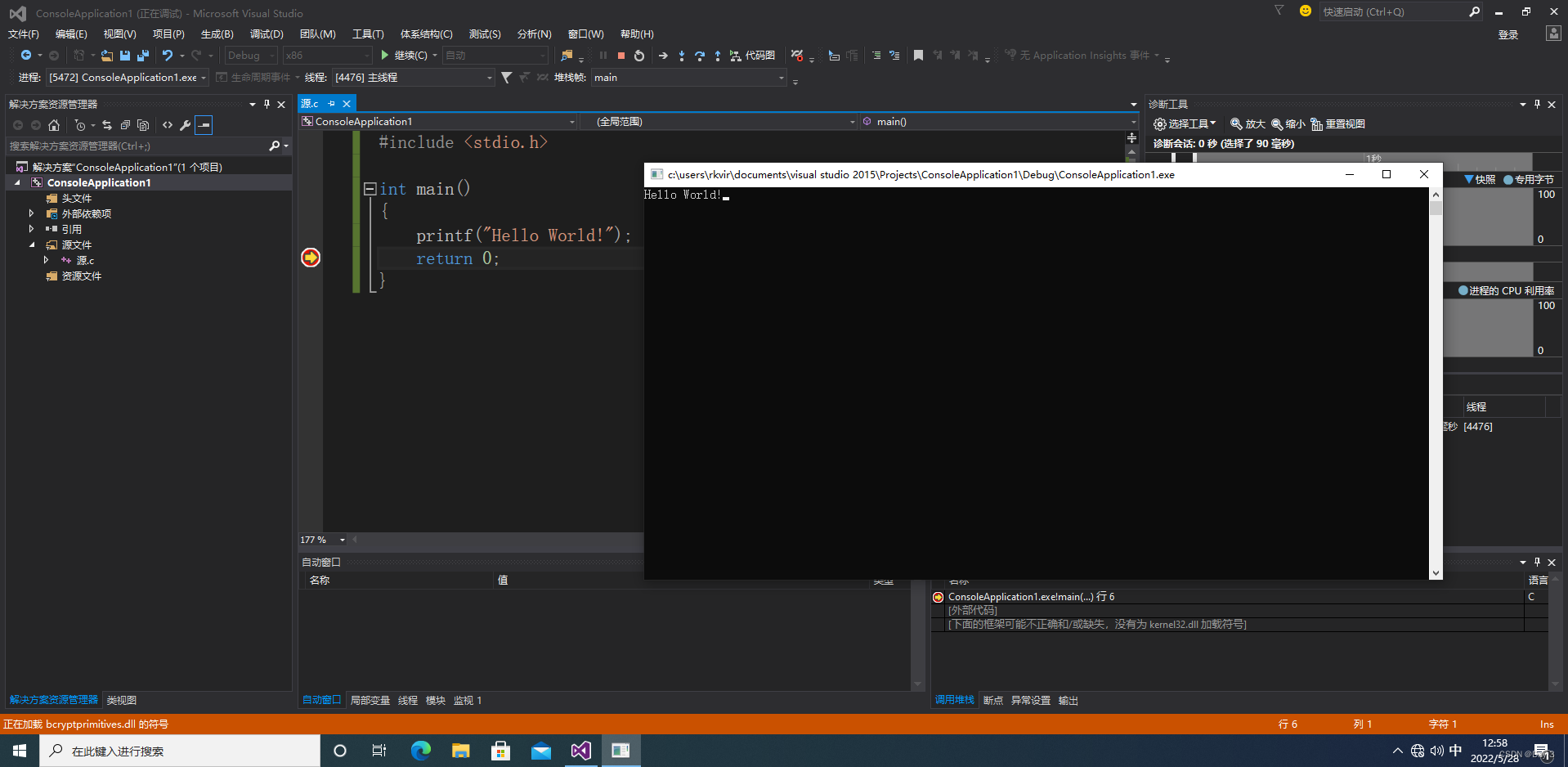Click the View Code icon in Solution Explorer
The image size is (1568, 767).
pyautogui.click(x=168, y=125)
